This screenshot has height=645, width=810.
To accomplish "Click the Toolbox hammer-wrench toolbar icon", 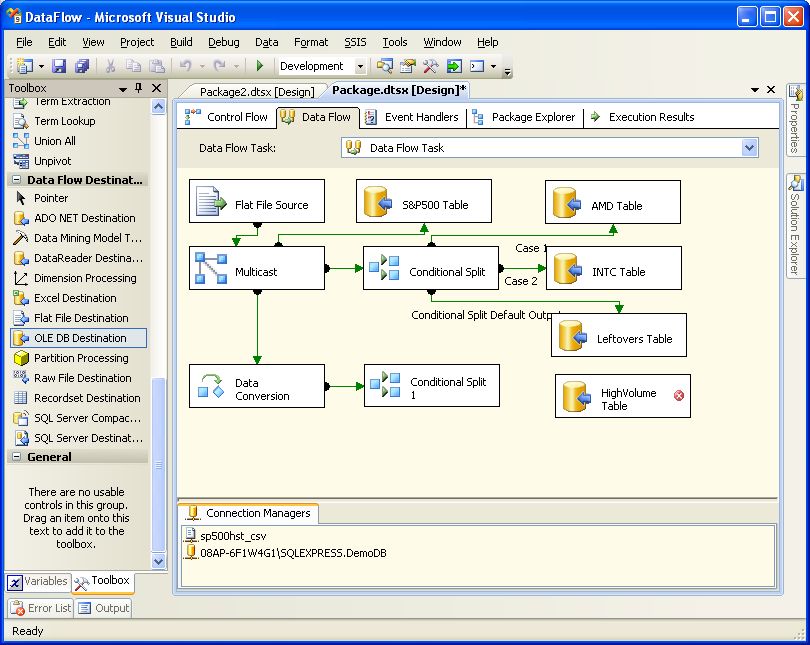I will click(x=430, y=66).
